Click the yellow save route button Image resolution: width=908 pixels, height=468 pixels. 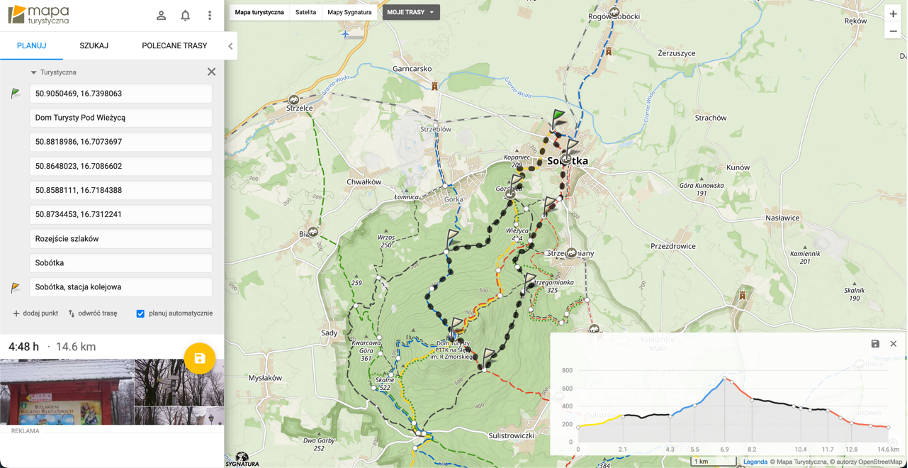pos(199,358)
